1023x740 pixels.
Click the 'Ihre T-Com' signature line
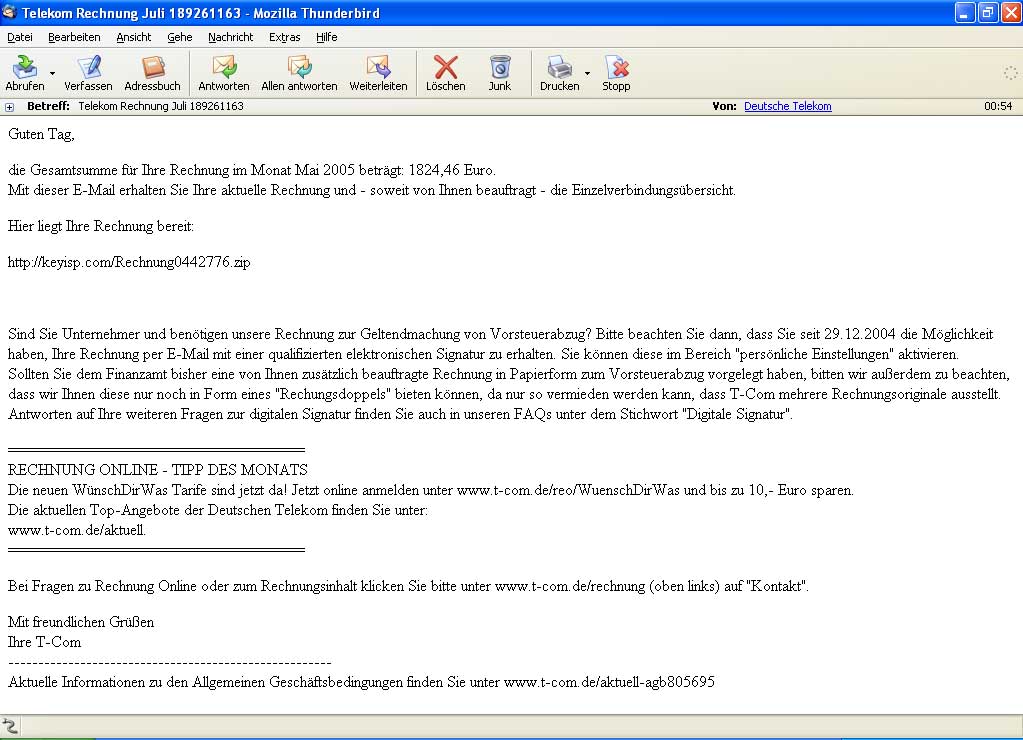pyautogui.click(x=44, y=642)
